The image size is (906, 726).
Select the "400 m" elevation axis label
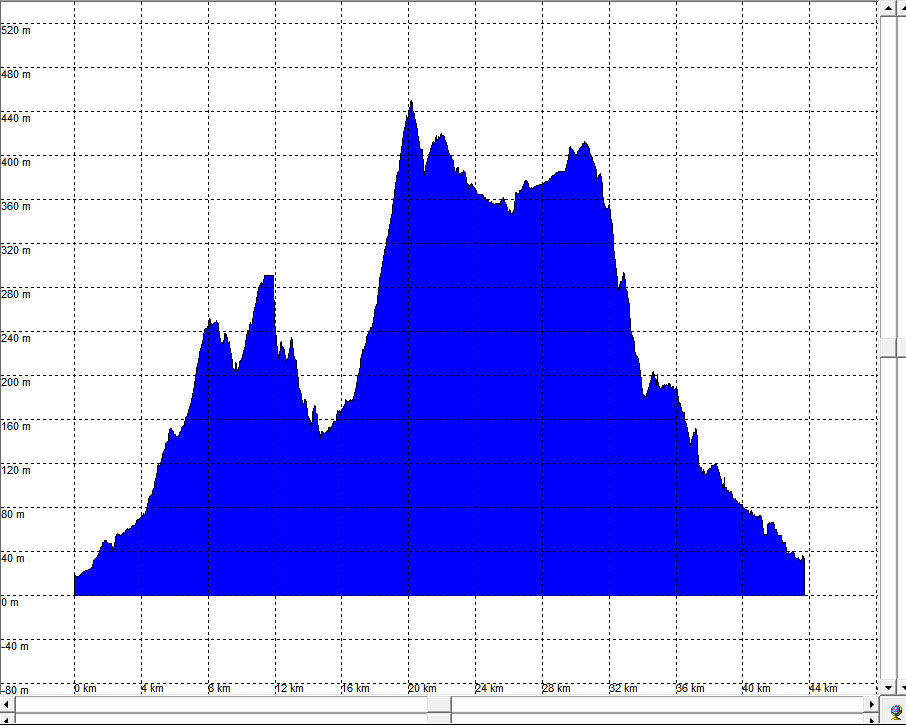(16, 162)
